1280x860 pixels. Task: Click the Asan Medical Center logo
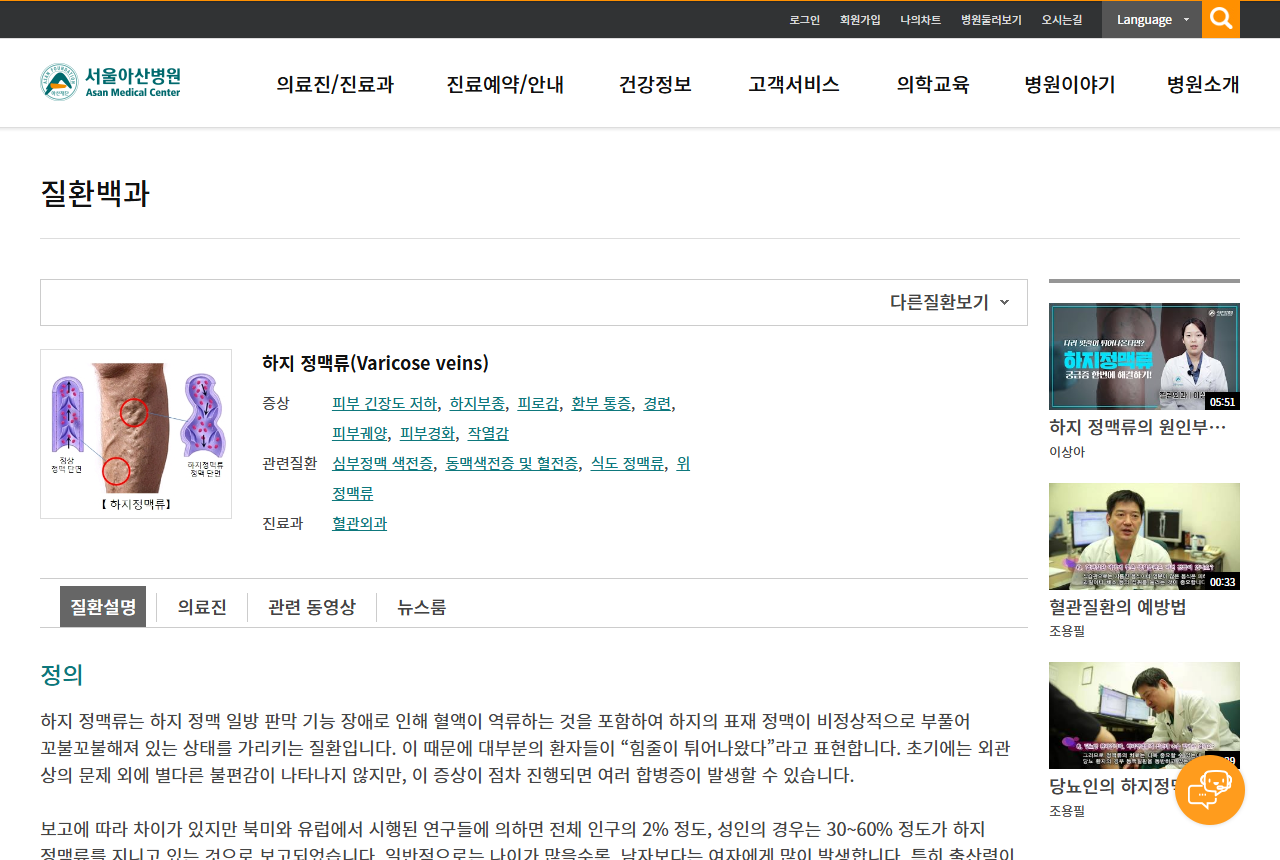click(x=110, y=82)
